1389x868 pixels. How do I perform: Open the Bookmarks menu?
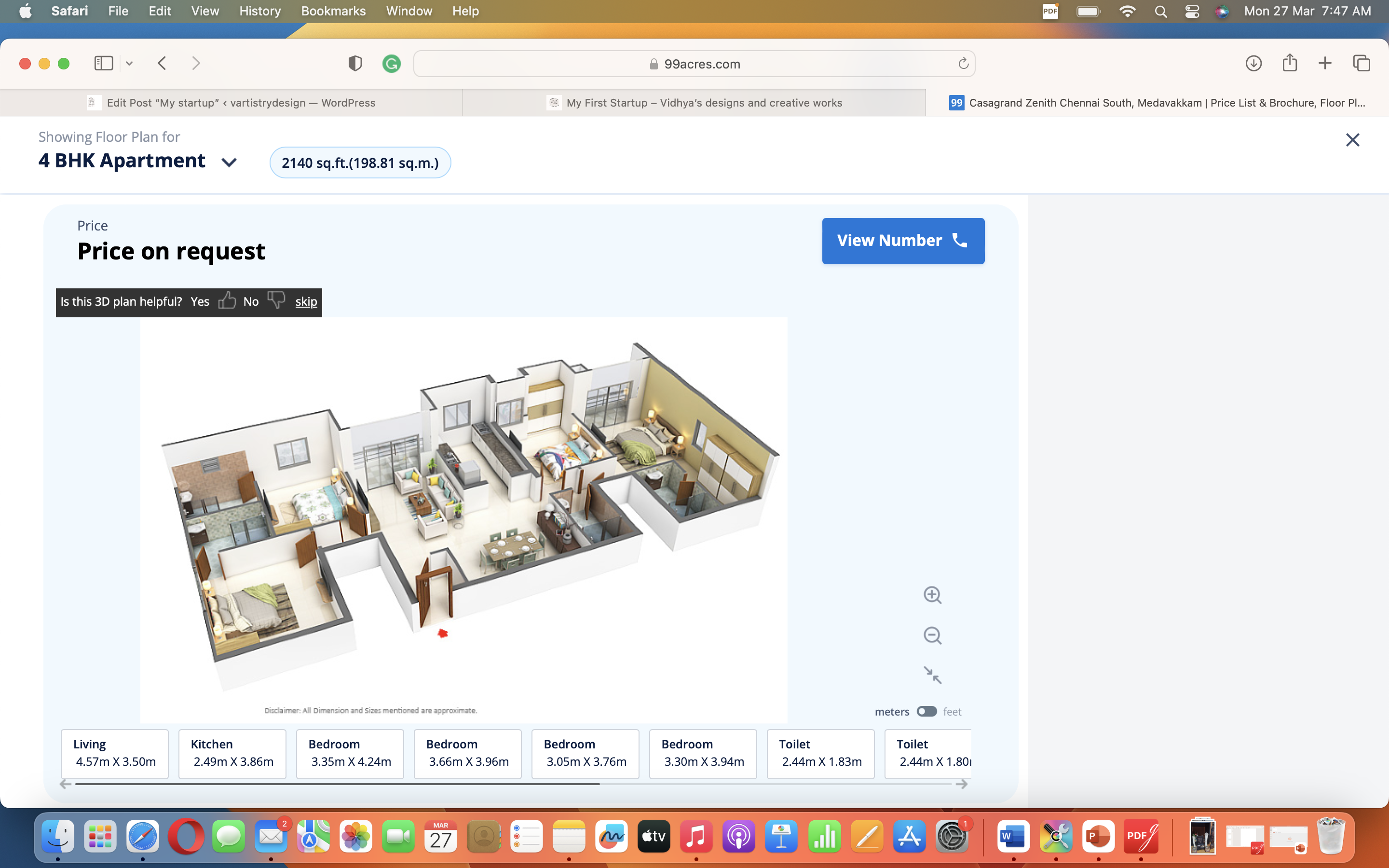333,11
